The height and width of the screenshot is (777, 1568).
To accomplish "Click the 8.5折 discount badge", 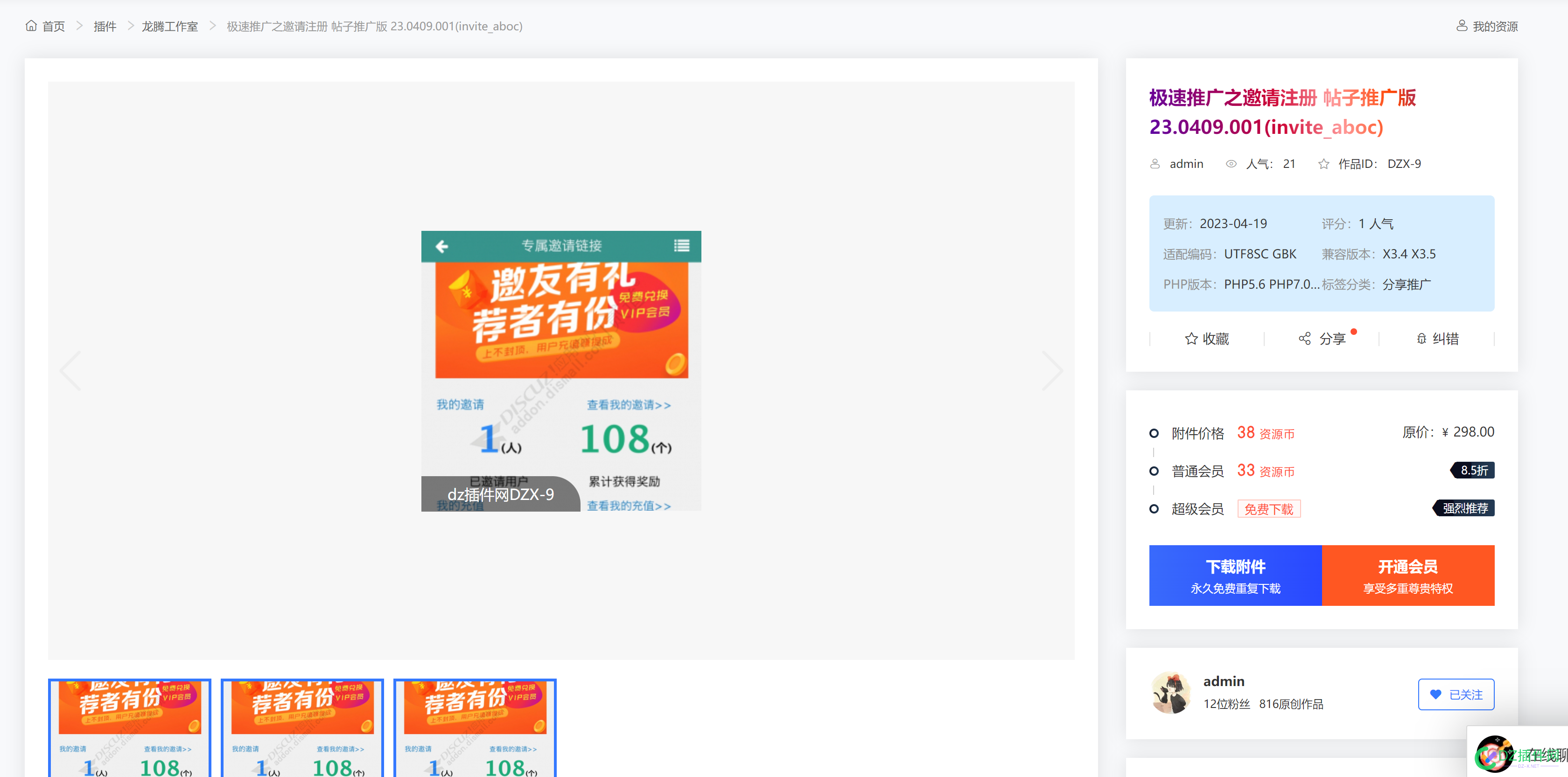I will 1473,470.
